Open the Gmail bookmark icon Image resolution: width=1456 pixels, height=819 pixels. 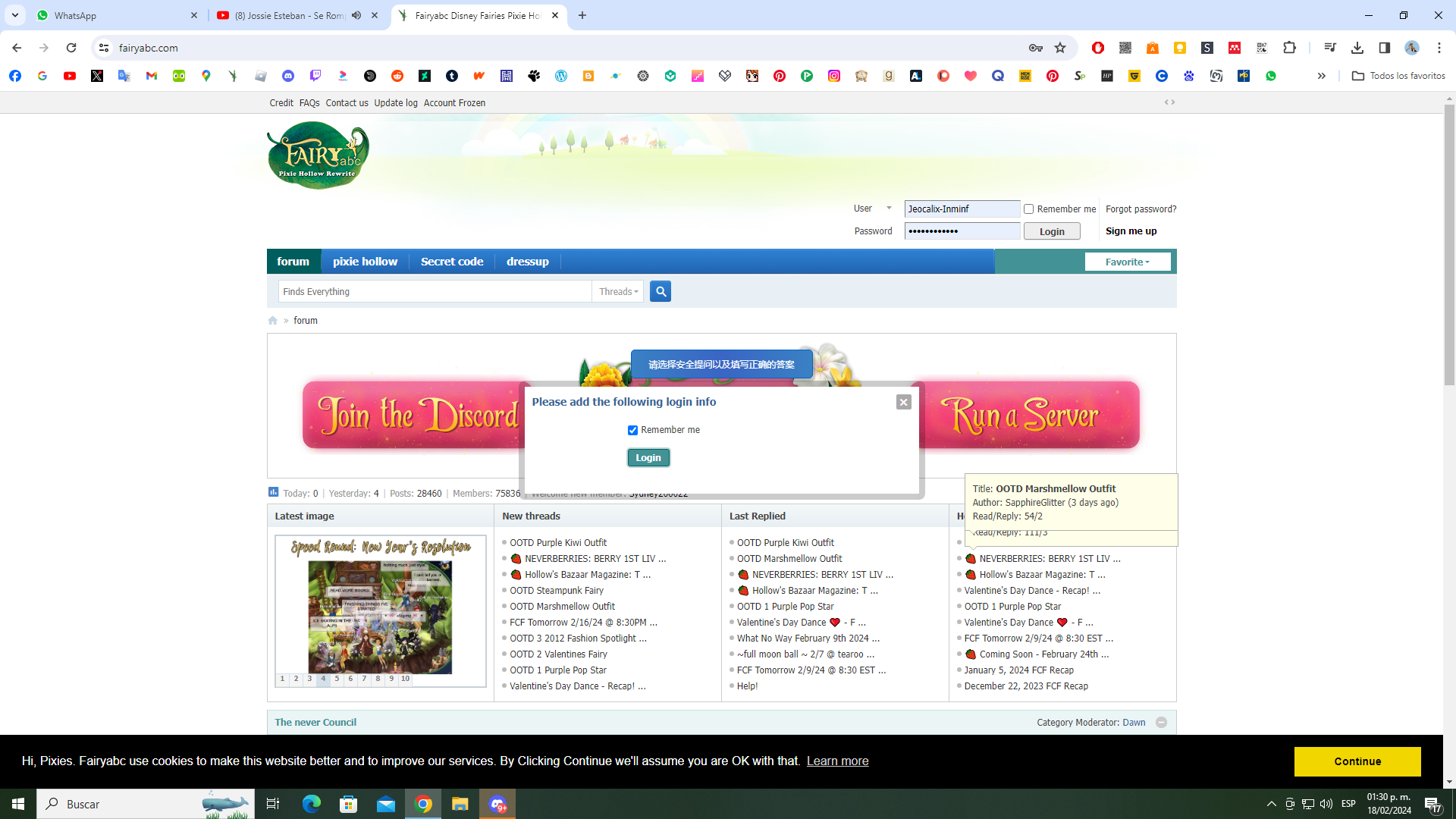tap(152, 76)
